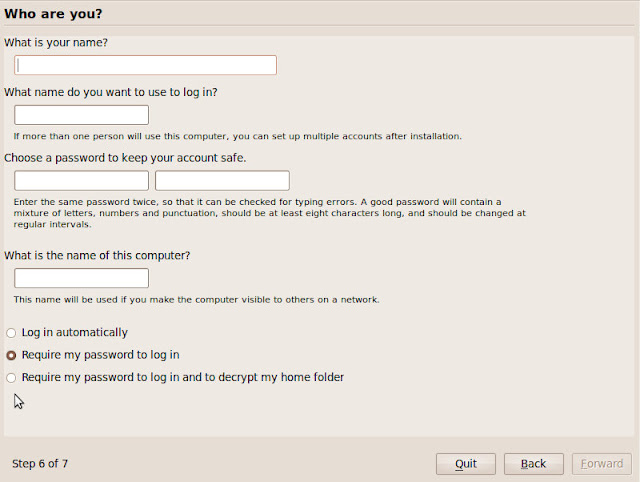Click the multiple accounts hint text
This screenshot has height=482, width=640.
(x=237, y=136)
